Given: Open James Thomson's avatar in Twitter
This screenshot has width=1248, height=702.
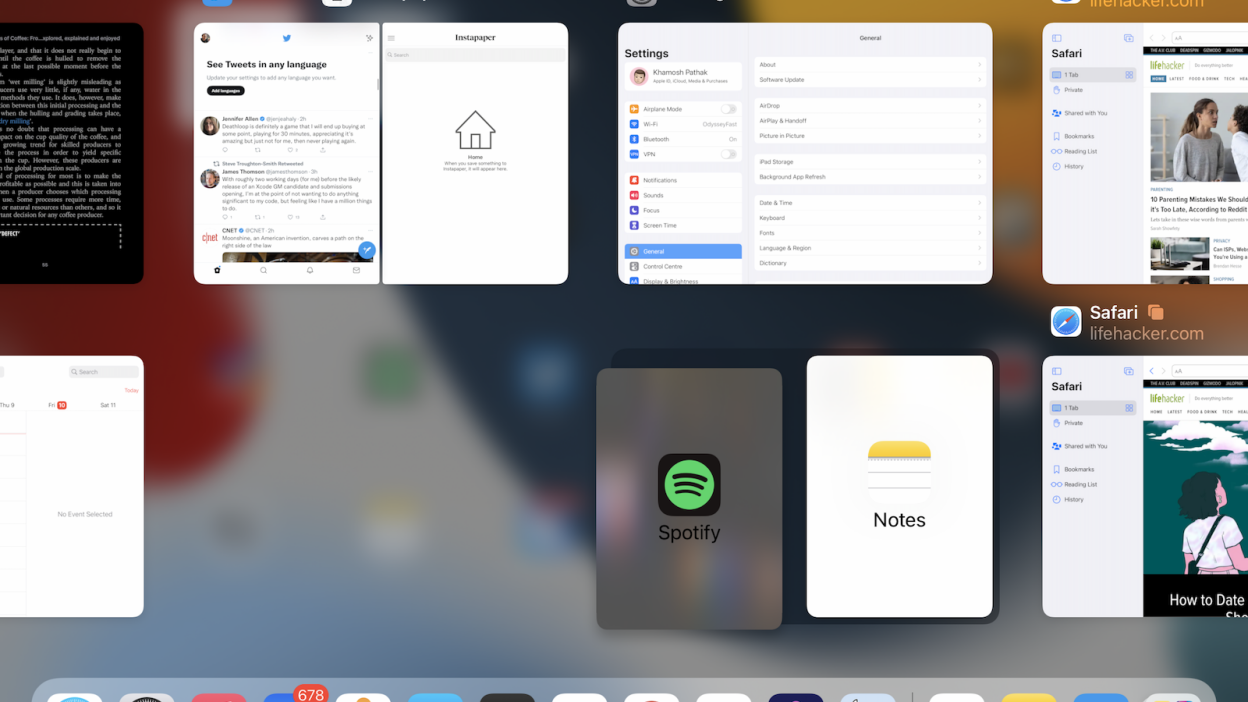Looking at the screenshot, I should click(x=210, y=179).
